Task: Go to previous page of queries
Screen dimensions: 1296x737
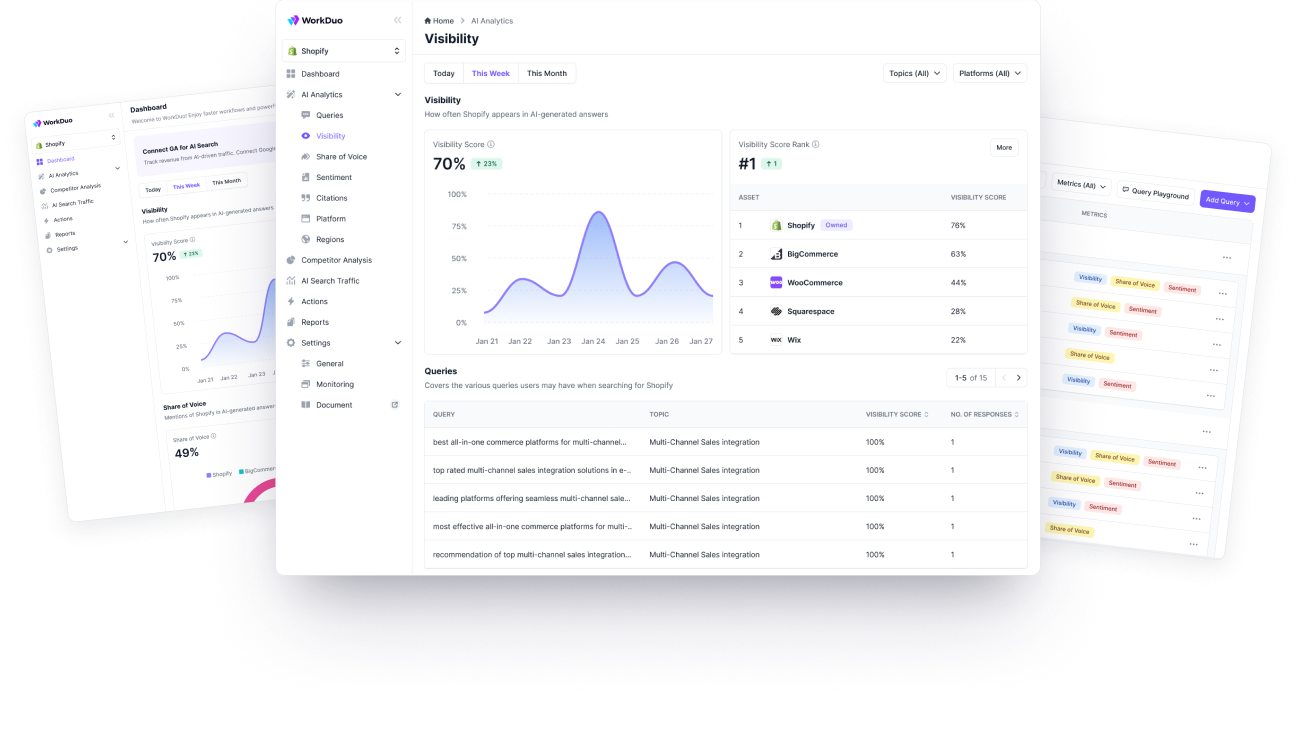Action: (1004, 378)
